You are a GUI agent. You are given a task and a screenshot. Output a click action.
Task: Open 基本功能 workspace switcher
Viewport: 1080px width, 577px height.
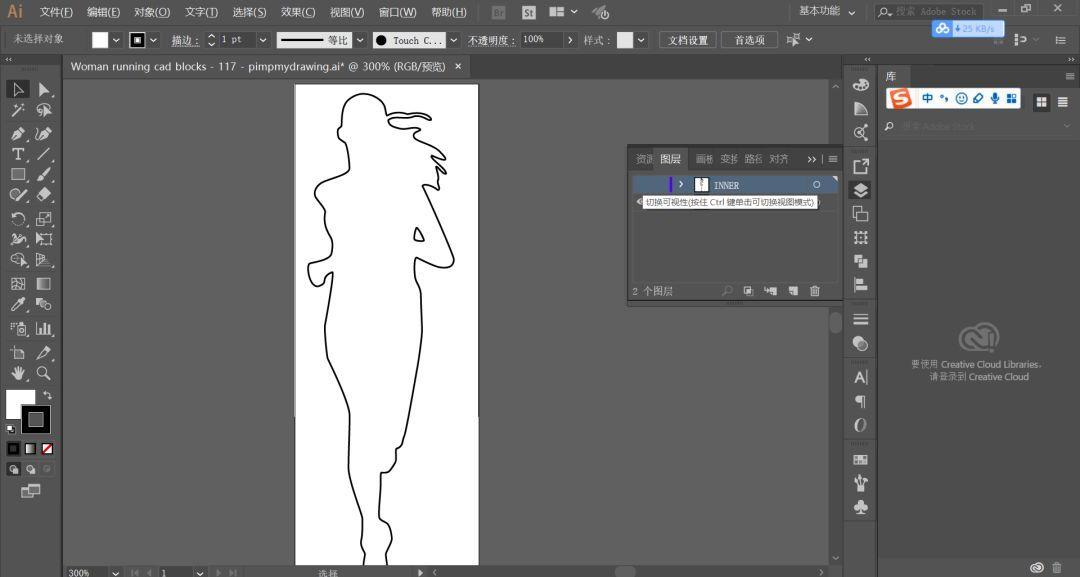point(827,12)
